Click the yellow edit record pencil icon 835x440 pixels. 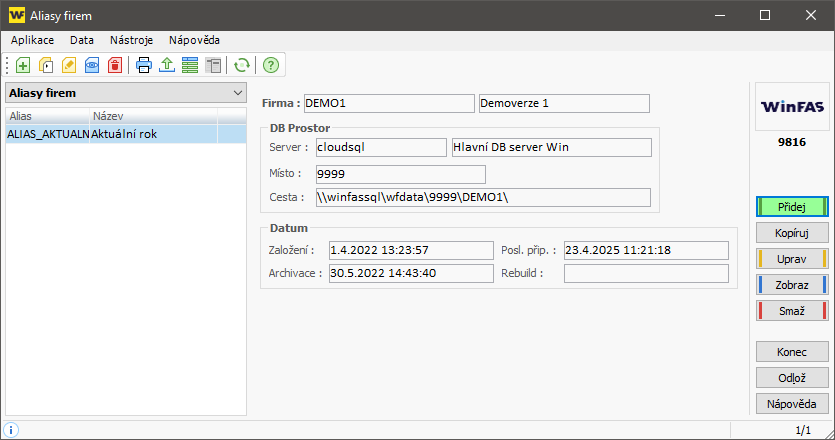(69, 65)
